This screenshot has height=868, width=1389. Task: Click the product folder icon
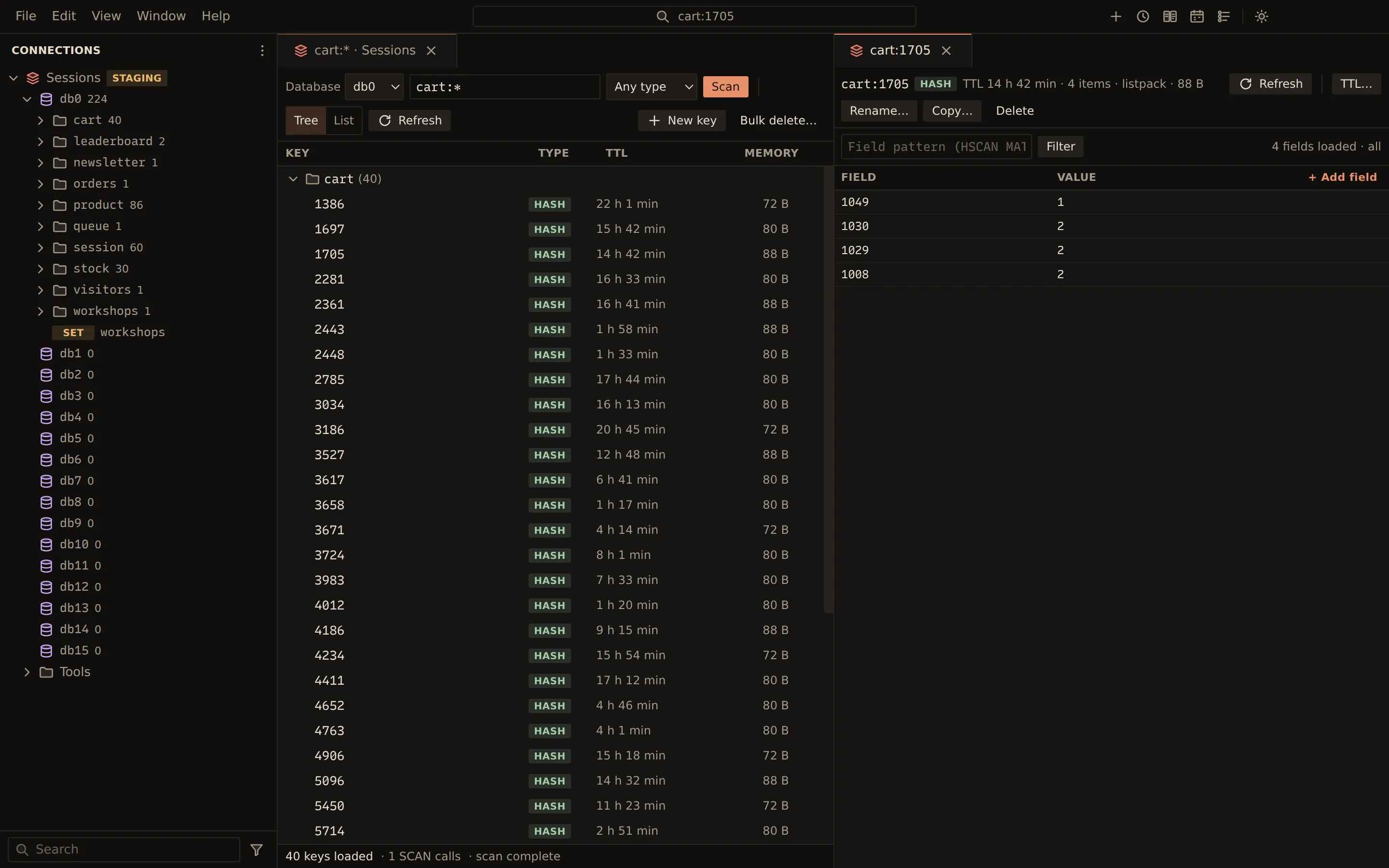pos(60,205)
